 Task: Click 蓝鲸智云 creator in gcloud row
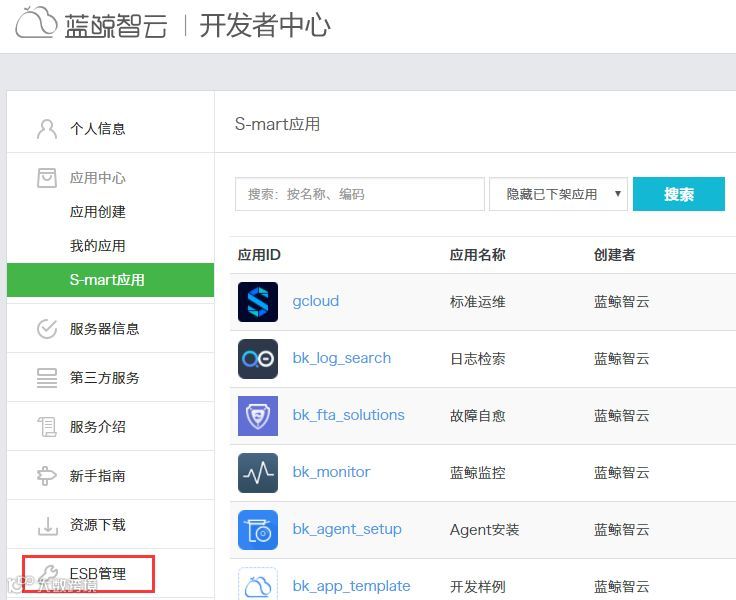[x=621, y=302]
